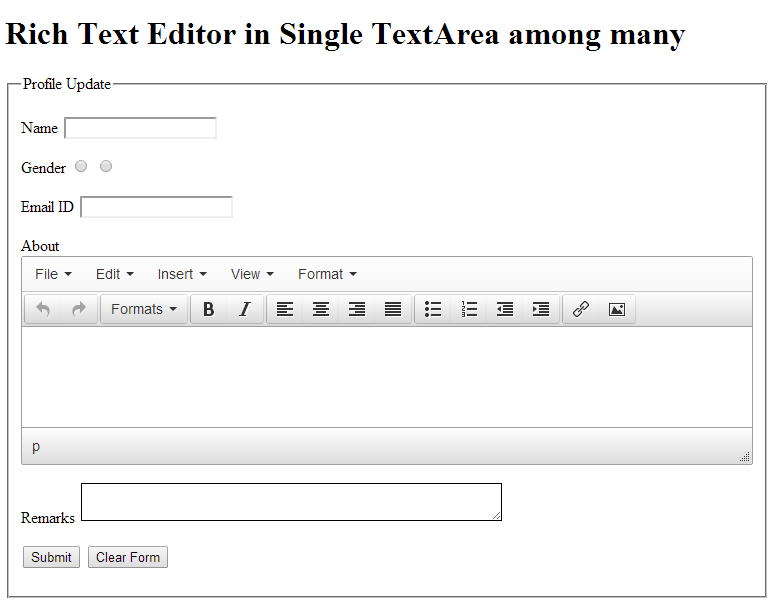Click inside the Remarks textarea
The image size is (773, 613).
point(291,502)
